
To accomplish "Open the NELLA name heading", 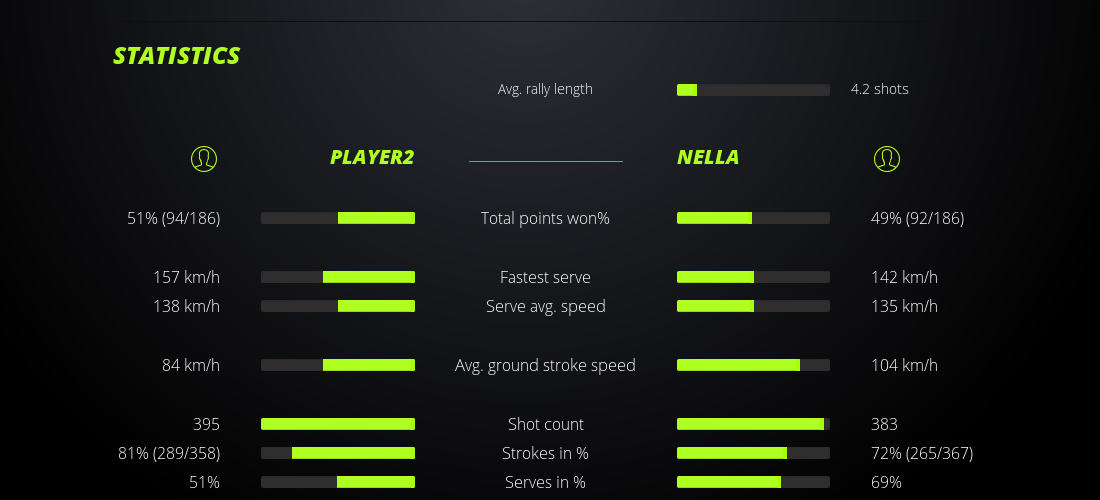I will [x=708, y=157].
